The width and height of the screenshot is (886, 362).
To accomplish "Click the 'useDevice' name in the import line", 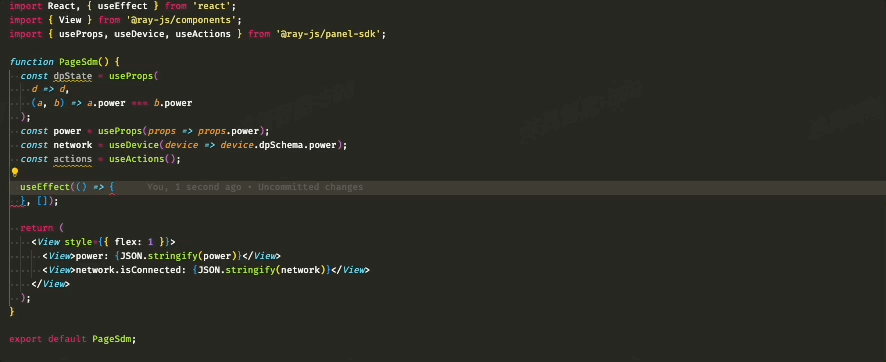I will pos(139,34).
